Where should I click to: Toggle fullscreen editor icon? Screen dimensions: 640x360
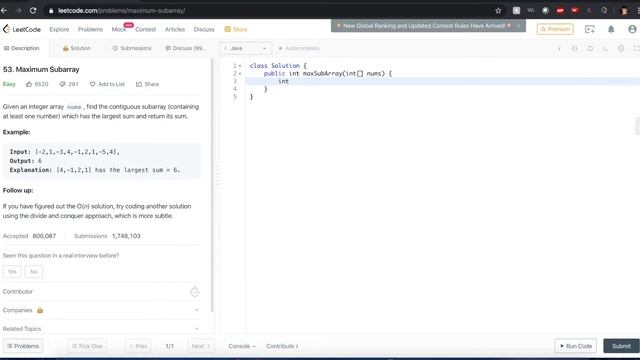[636, 48]
